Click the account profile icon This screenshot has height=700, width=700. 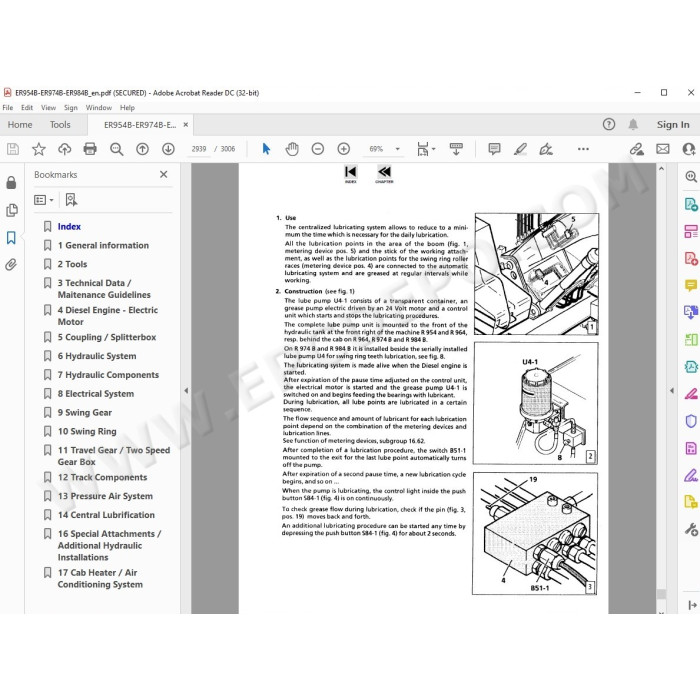click(689, 149)
